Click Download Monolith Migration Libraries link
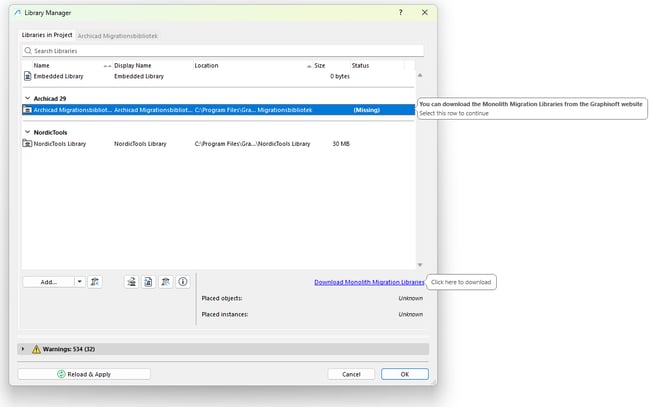 (x=369, y=282)
